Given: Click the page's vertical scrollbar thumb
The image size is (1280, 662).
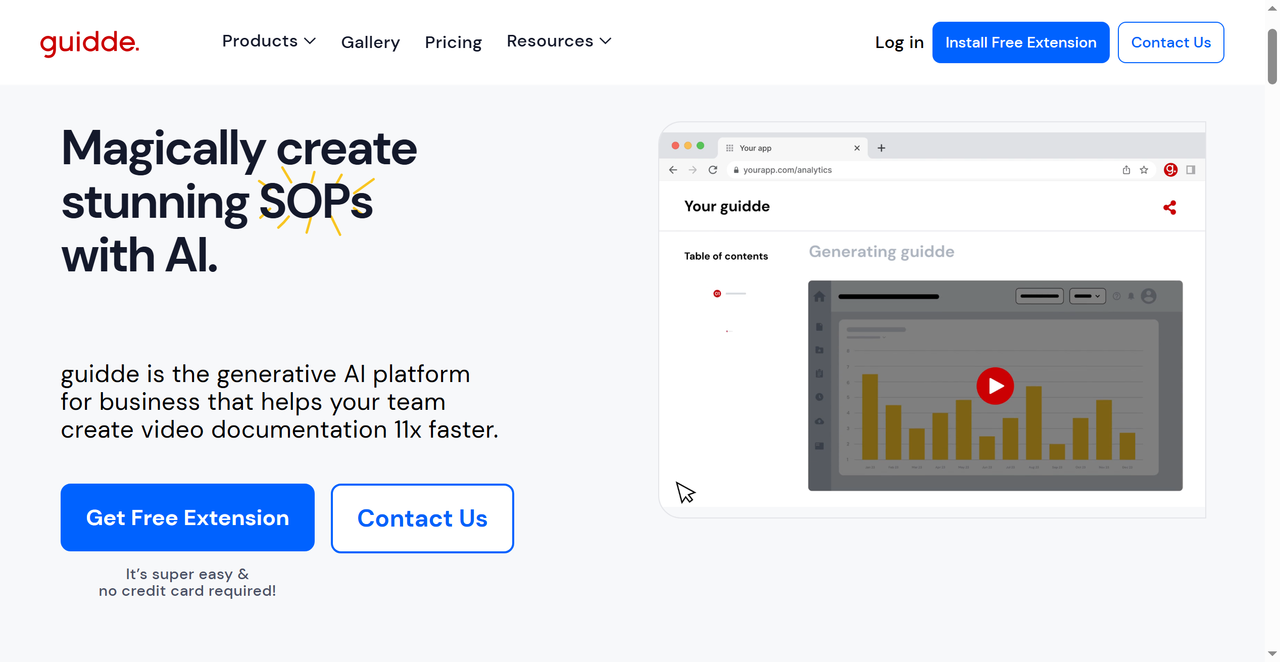Looking at the screenshot, I should [1272, 56].
